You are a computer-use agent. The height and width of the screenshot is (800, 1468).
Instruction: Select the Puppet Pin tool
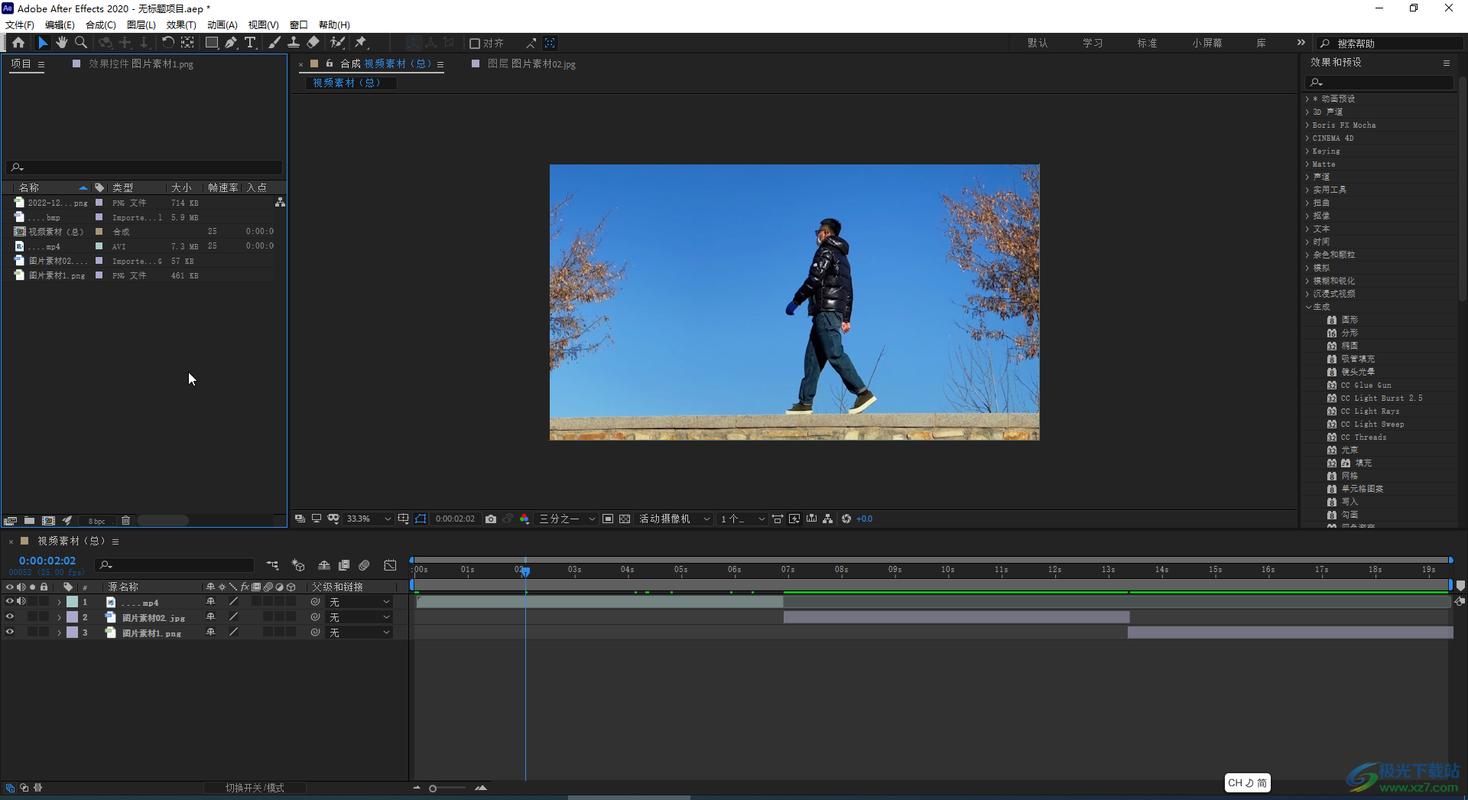pyautogui.click(x=361, y=43)
